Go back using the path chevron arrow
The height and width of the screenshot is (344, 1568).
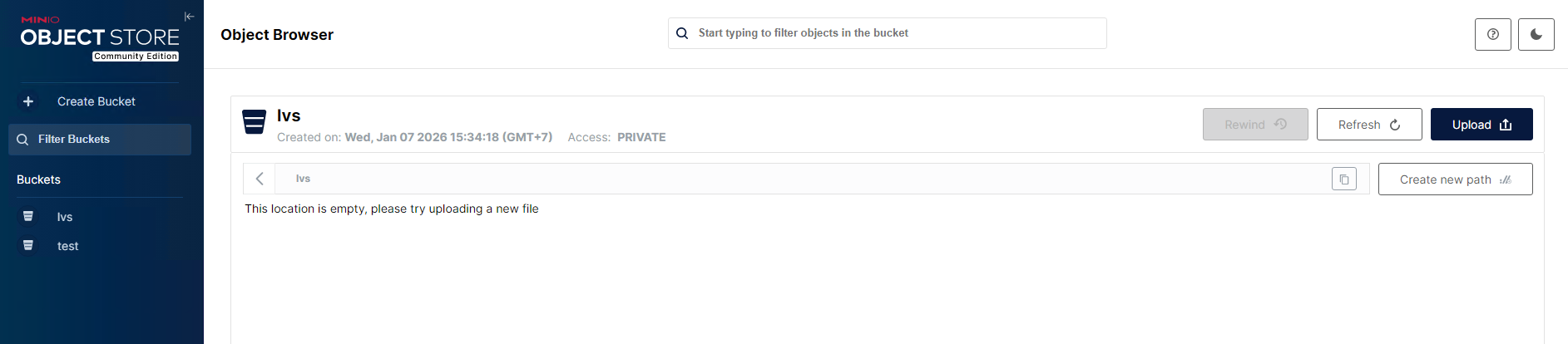(260, 179)
